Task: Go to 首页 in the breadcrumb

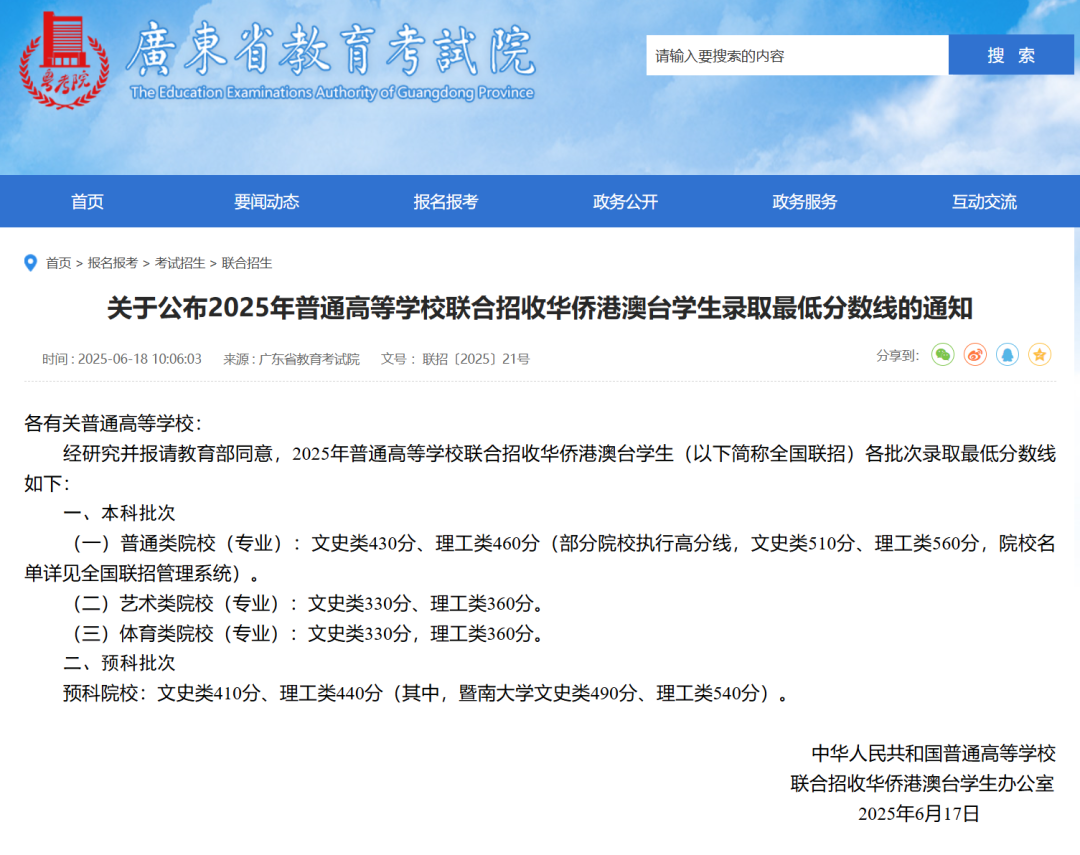Action: 59,263
